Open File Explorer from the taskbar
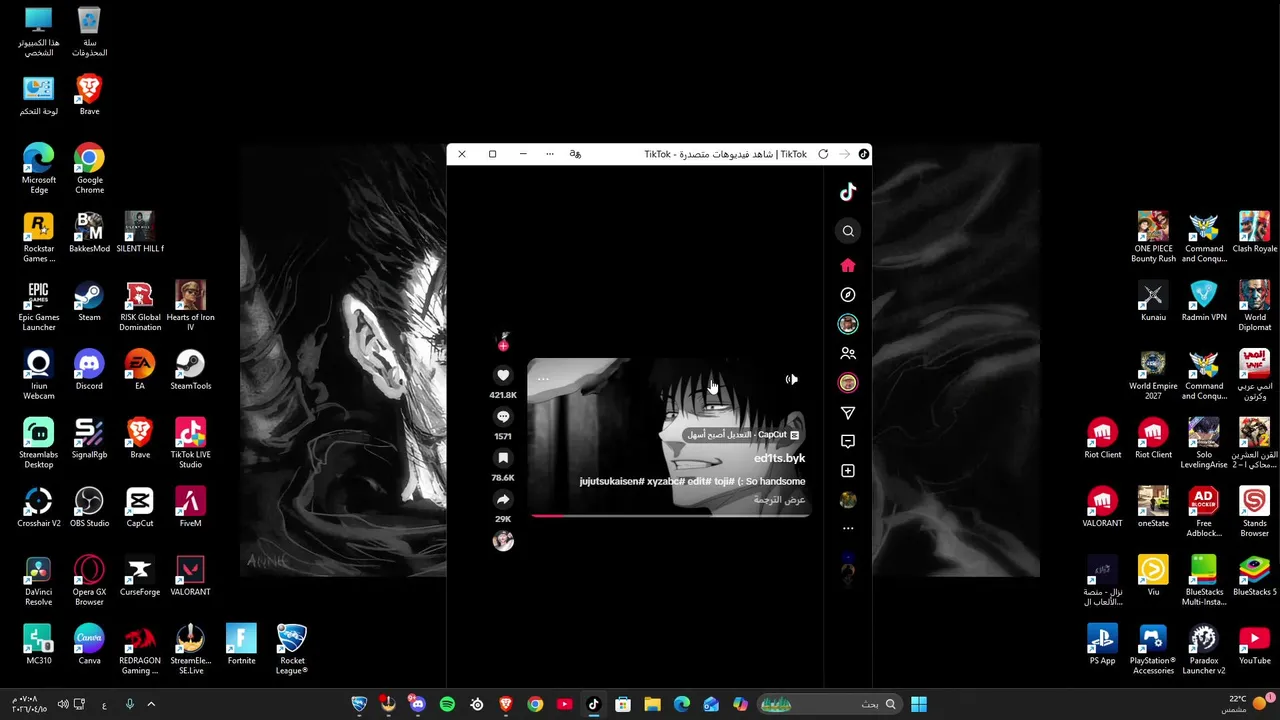 click(652, 704)
